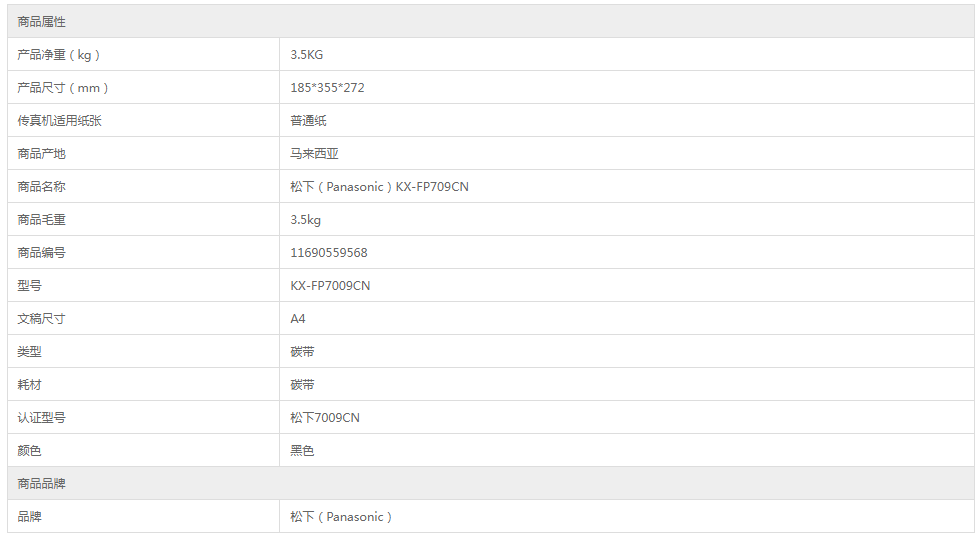Click the 商品品牌 section header
Viewport: 979px width, 540px height.
click(42, 484)
